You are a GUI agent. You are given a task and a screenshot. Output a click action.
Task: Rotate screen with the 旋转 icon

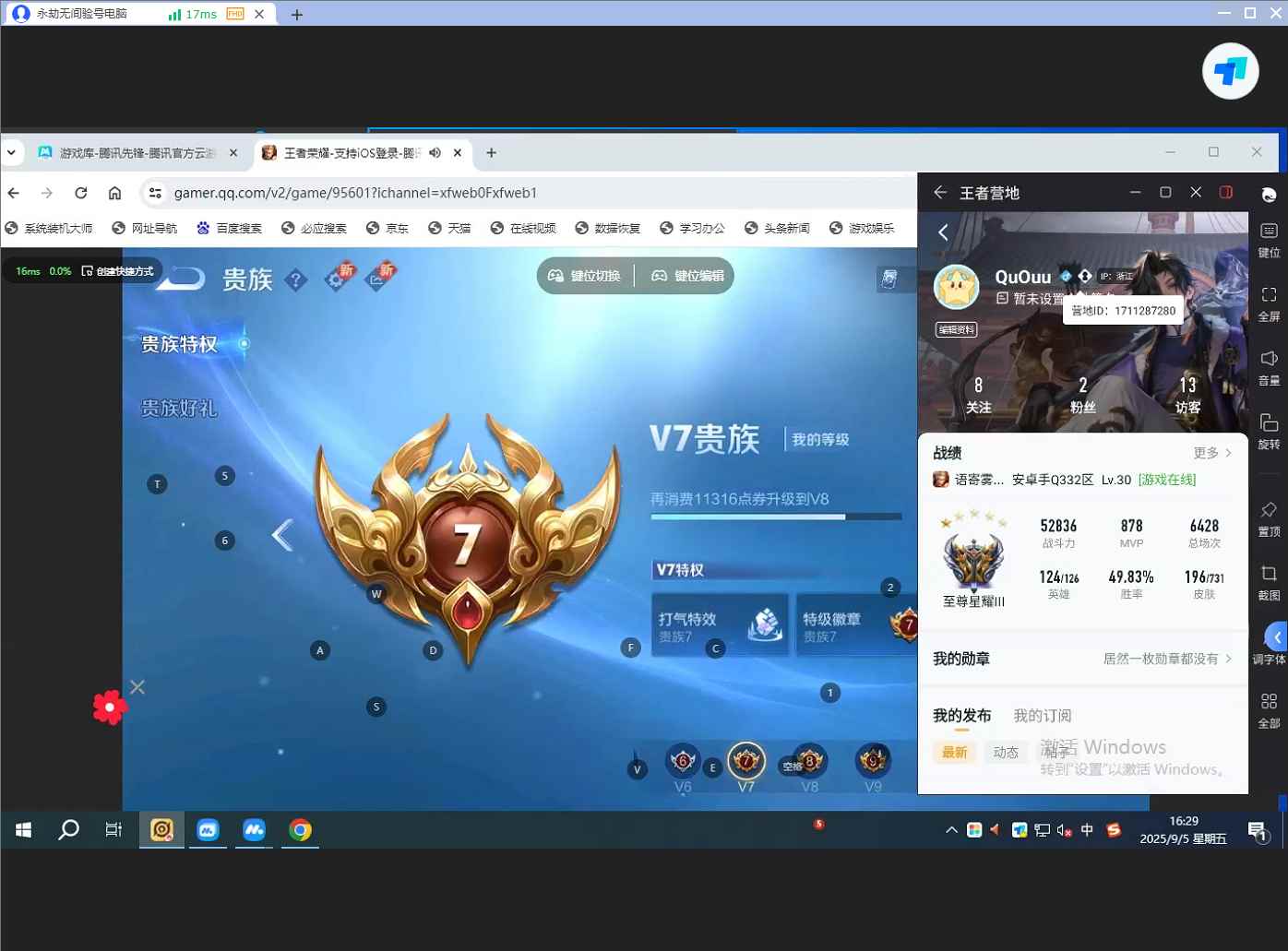1269,431
